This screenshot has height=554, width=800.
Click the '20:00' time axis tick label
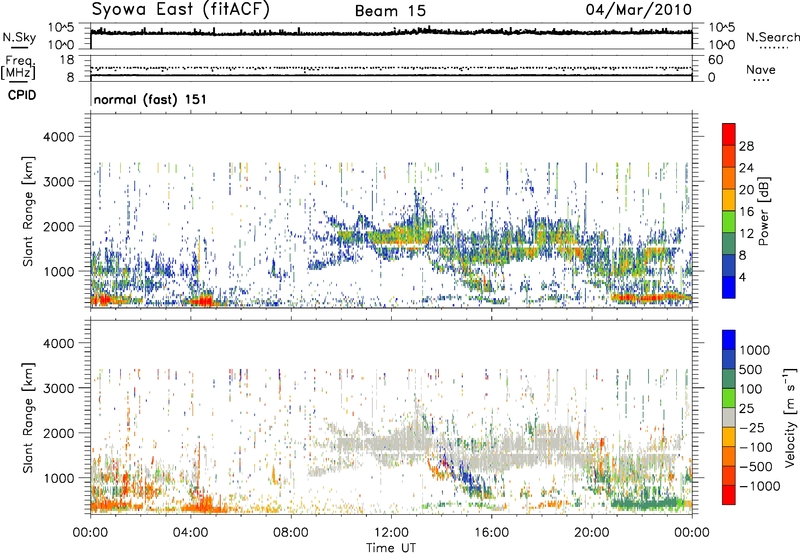591,533
